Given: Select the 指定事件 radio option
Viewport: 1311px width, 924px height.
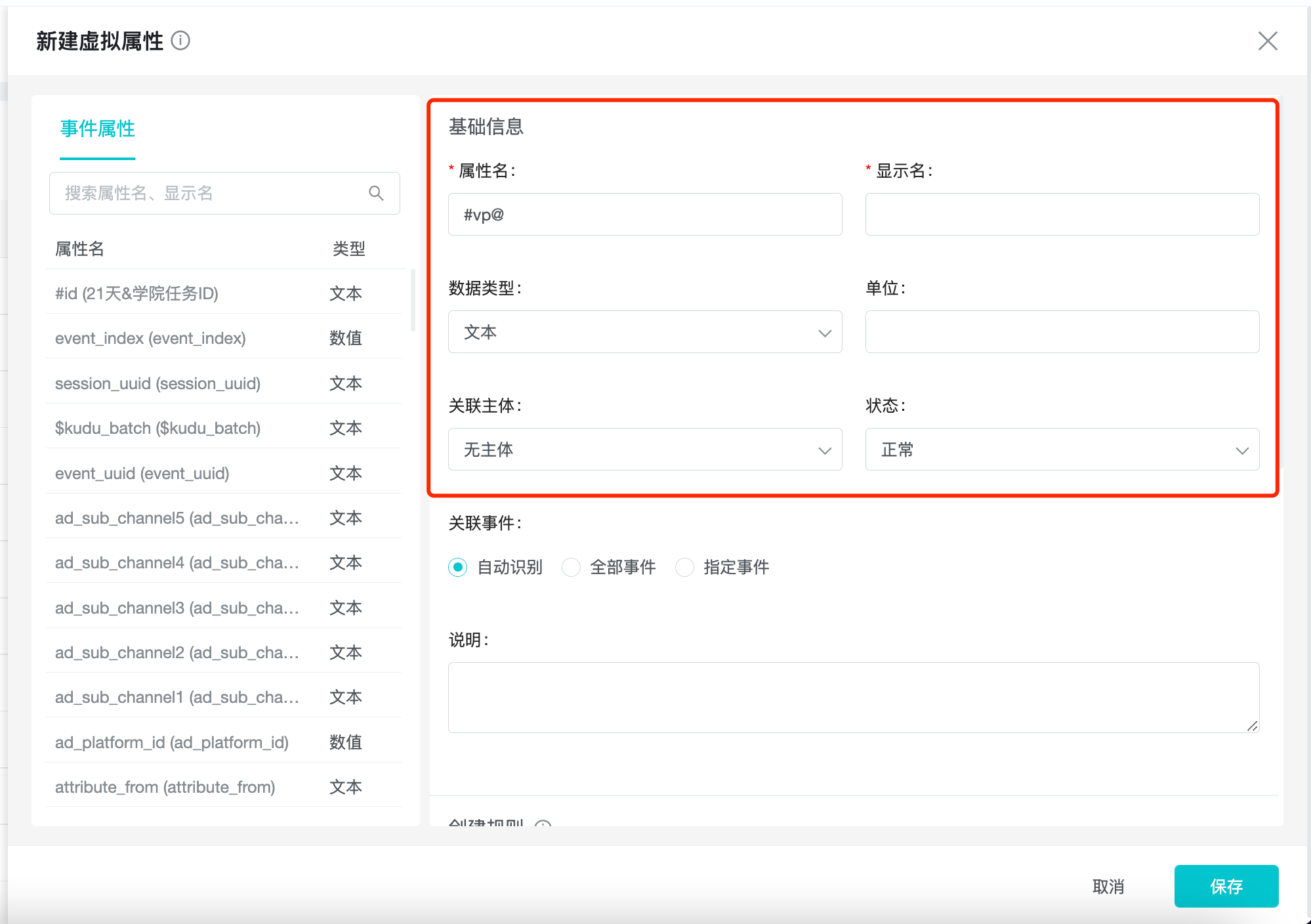Looking at the screenshot, I should (x=685, y=567).
